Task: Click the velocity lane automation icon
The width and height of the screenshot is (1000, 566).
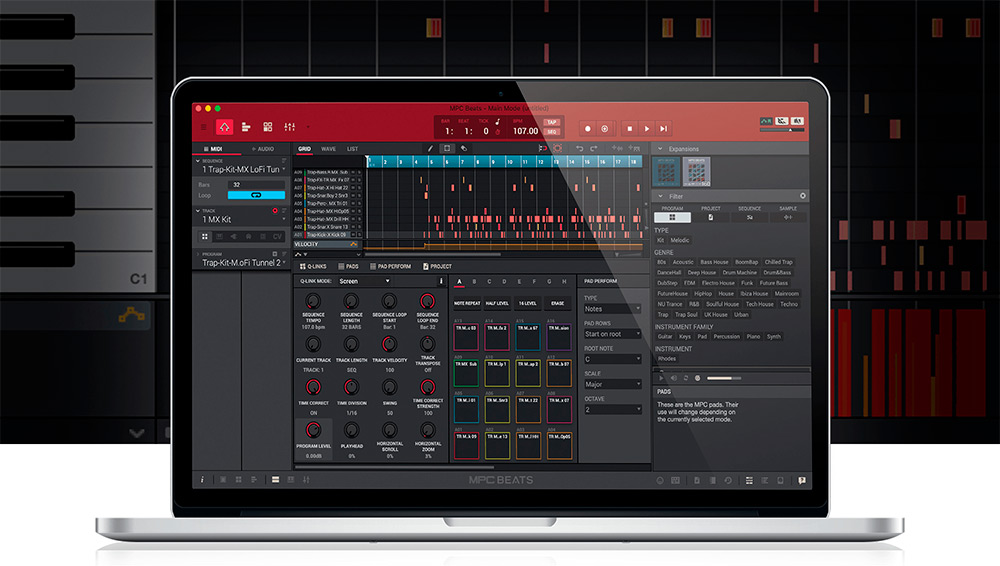Action: pyautogui.click(x=353, y=244)
